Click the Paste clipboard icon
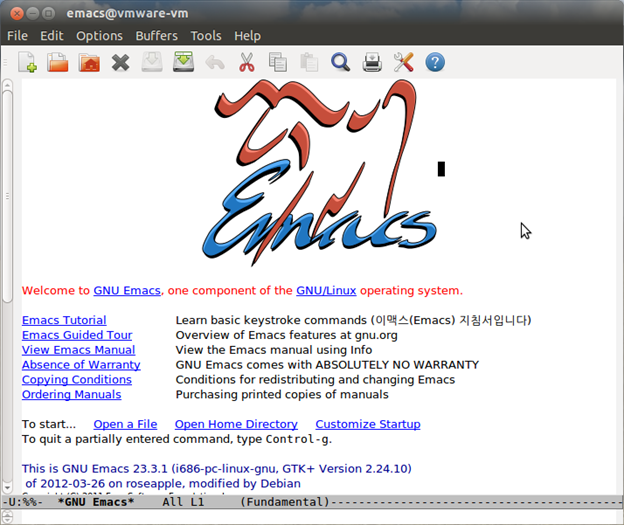Viewport: 624px width, 525px height. click(x=309, y=62)
